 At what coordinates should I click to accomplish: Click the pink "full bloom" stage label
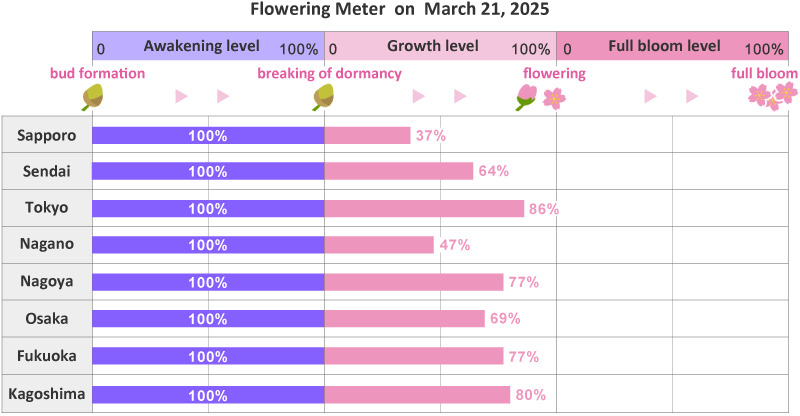point(764,73)
